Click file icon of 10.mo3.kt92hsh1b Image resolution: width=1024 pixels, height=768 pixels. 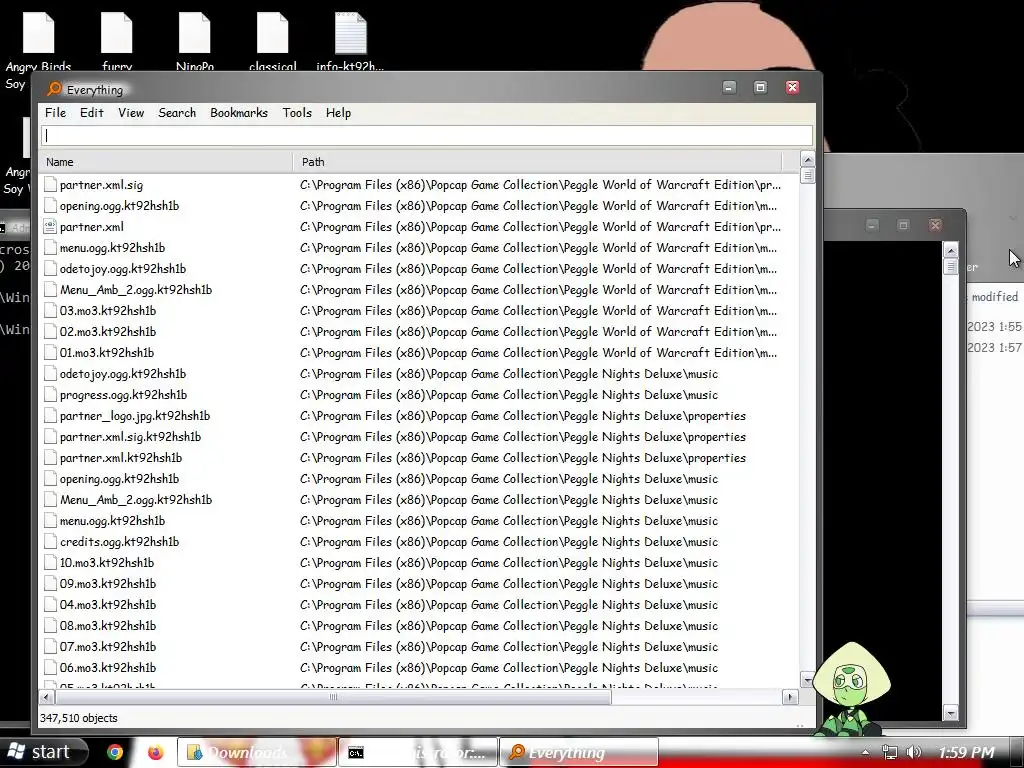(50, 562)
